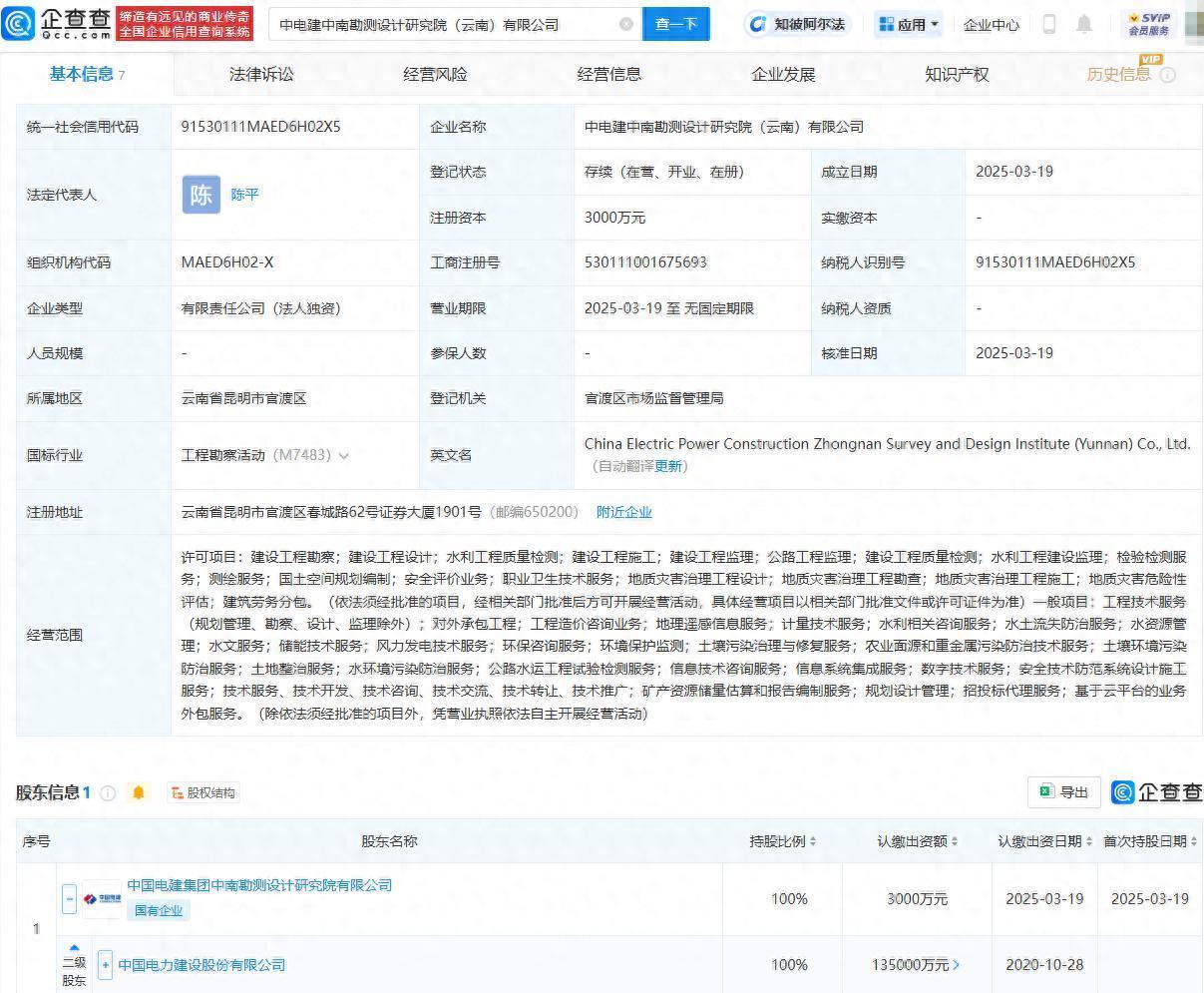Image resolution: width=1204 pixels, height=993 pixels.
Task: Expand 中国电力建设股份有限公司 with plus icon
Action: (x=105, y=964)
